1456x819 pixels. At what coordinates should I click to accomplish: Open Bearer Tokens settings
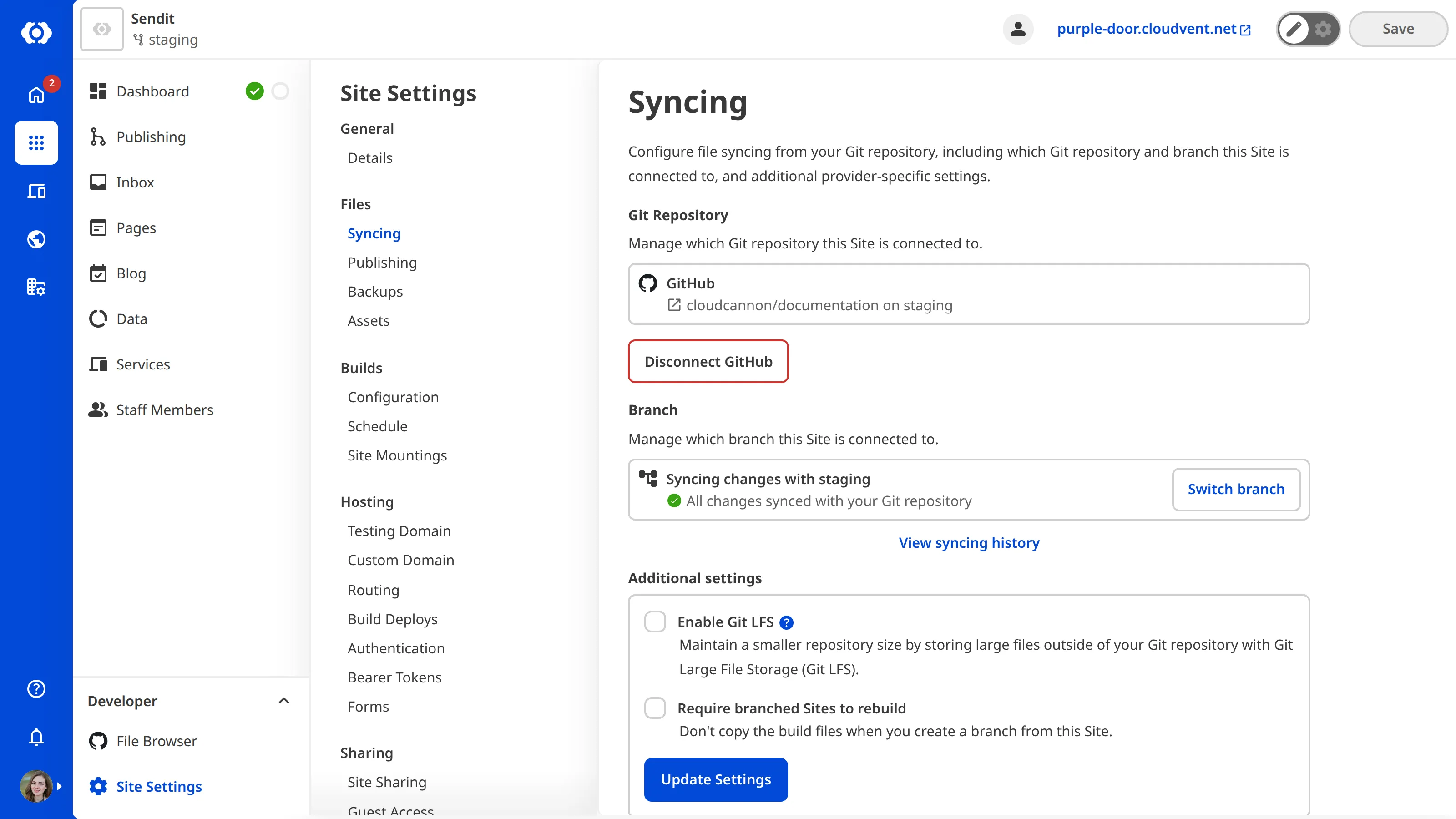394,677
